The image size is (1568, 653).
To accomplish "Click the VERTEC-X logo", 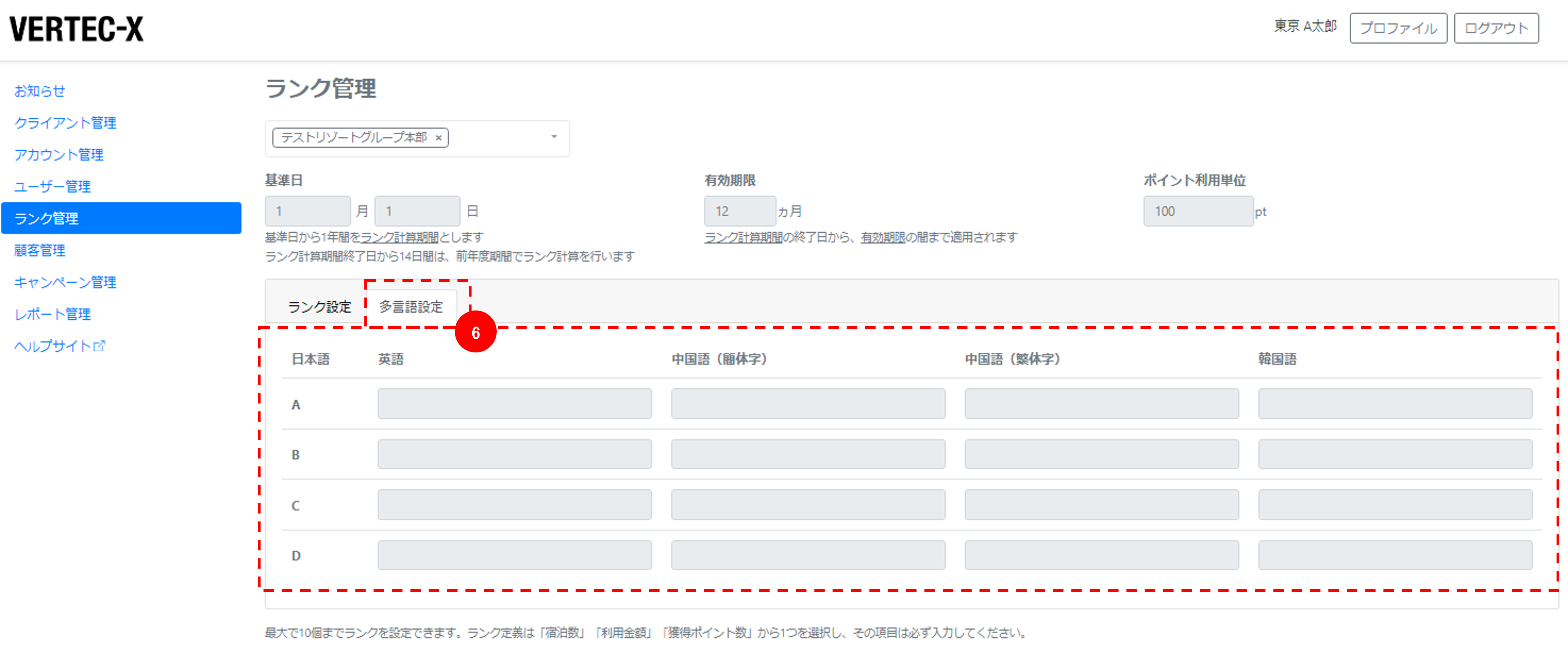I will [x=77, y=29].
